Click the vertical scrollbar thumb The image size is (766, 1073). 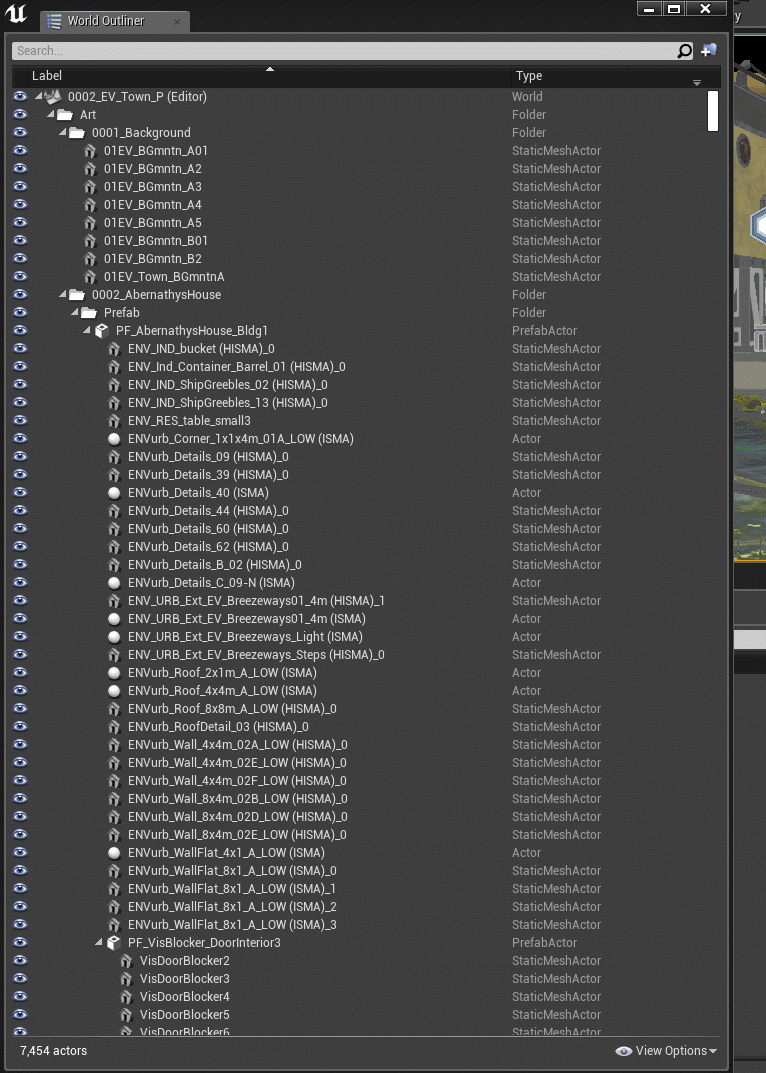[x=713, y=111]
